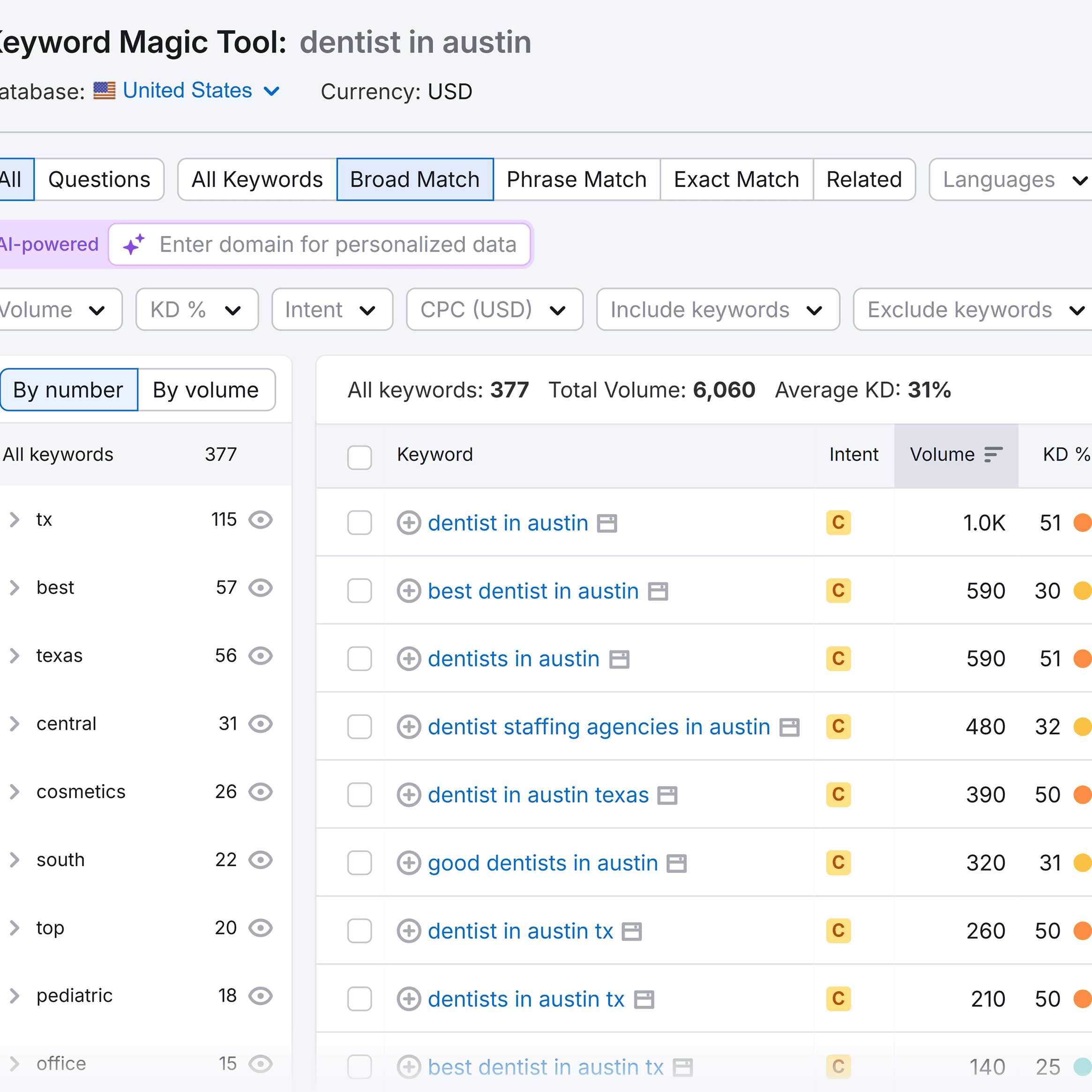Expand the 'best' keyword group
1092x1092 pixels.
click(x=15, y=588)
